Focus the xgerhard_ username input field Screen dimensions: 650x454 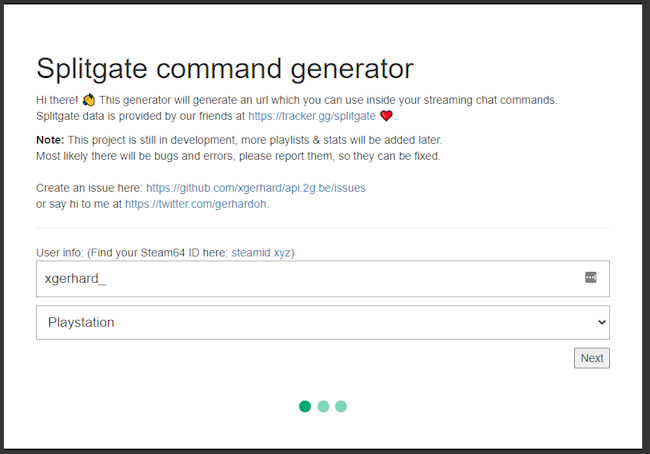click(x=323, y=279)
